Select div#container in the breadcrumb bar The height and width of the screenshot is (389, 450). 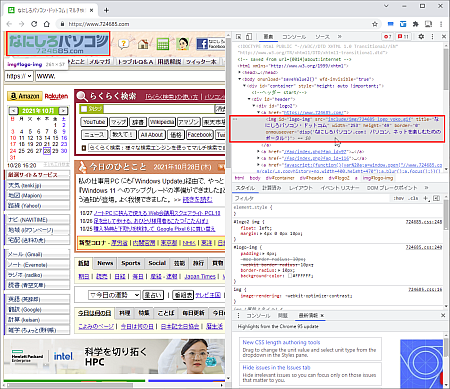[279, 178]
